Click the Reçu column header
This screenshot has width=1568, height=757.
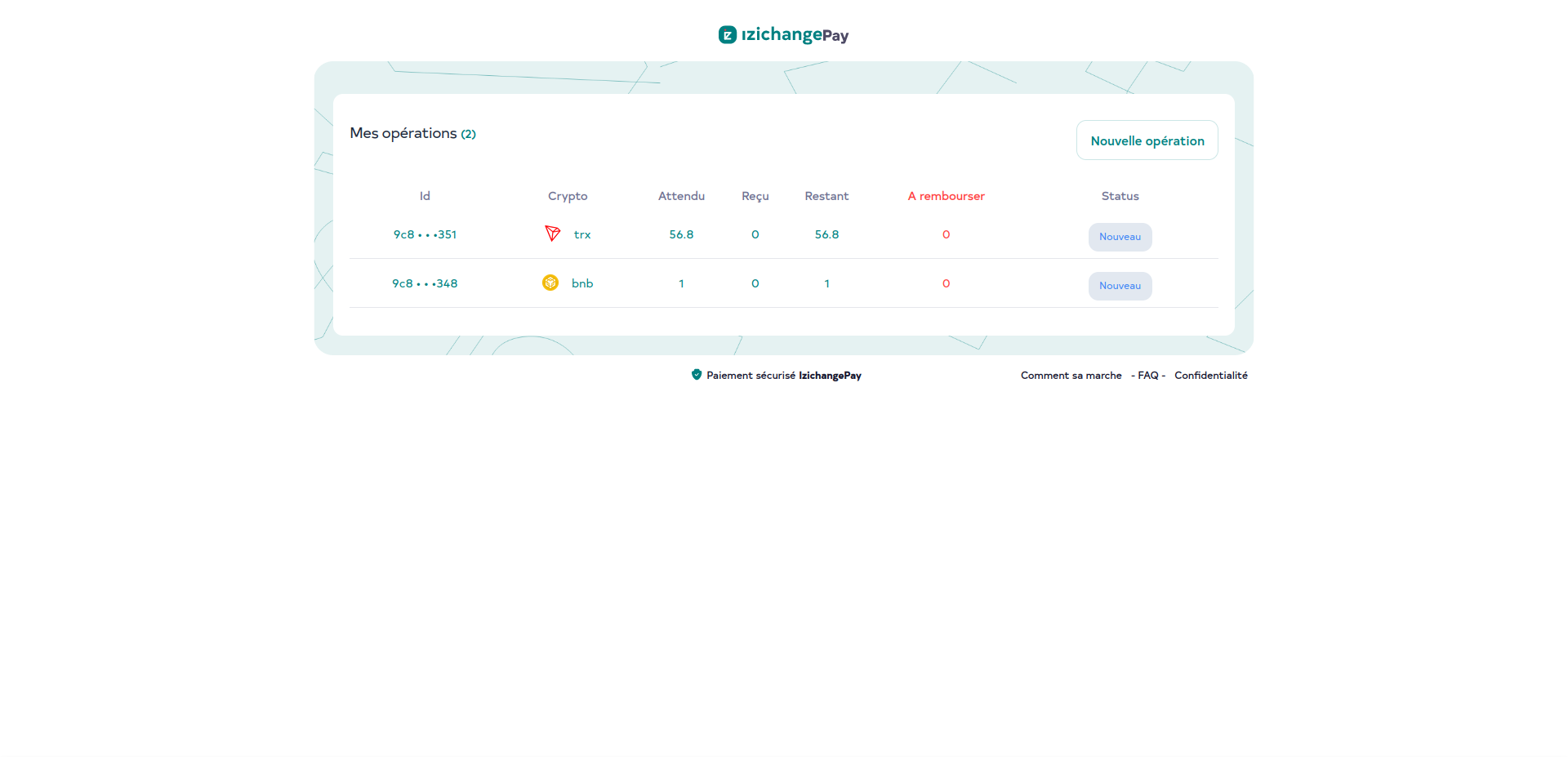click(x=755, y=196)
